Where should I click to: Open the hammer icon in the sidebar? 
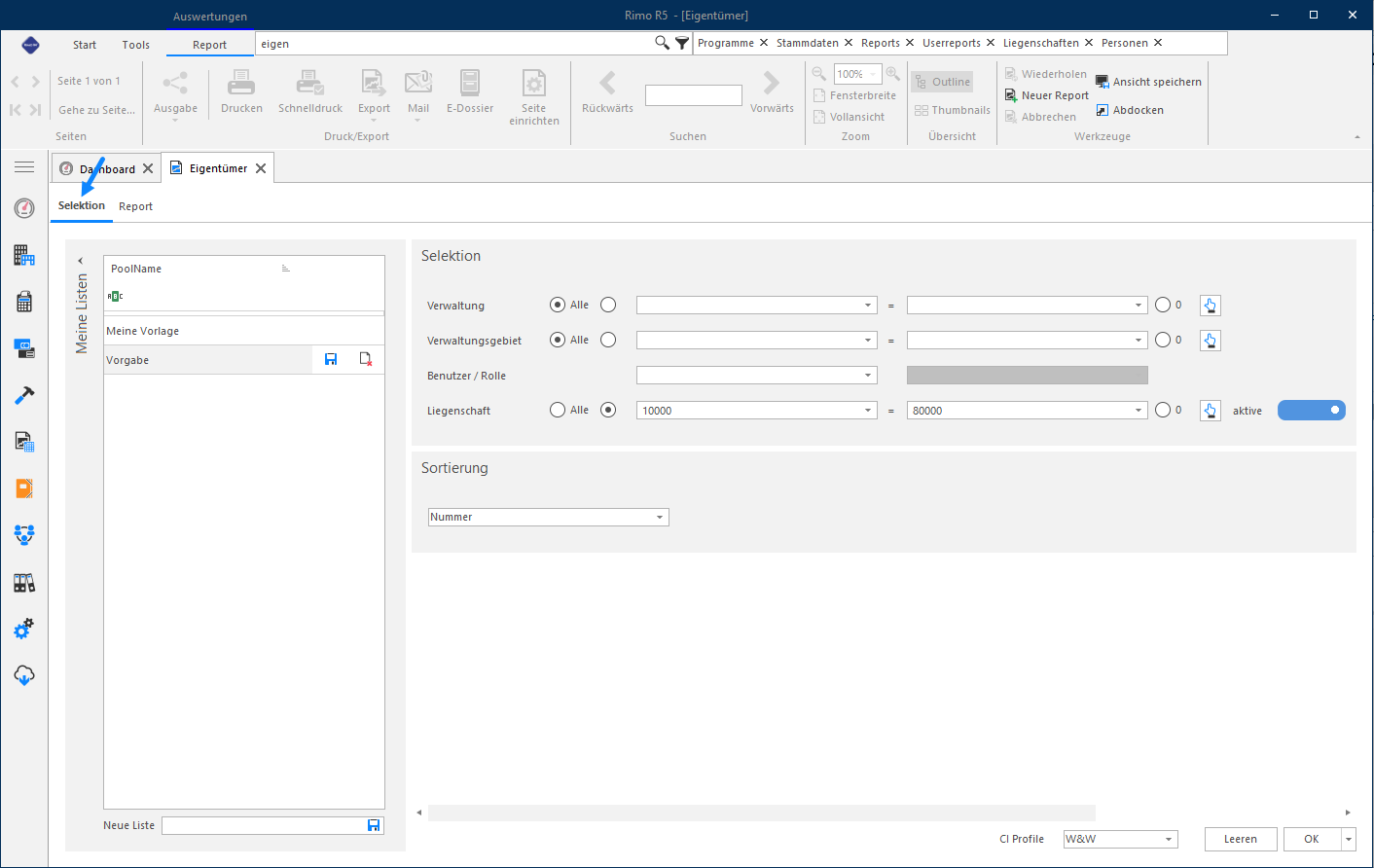(24, 395)
